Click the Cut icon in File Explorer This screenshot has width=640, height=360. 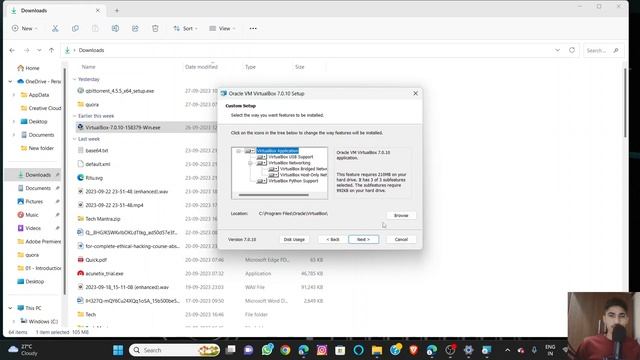coord(55,29)
